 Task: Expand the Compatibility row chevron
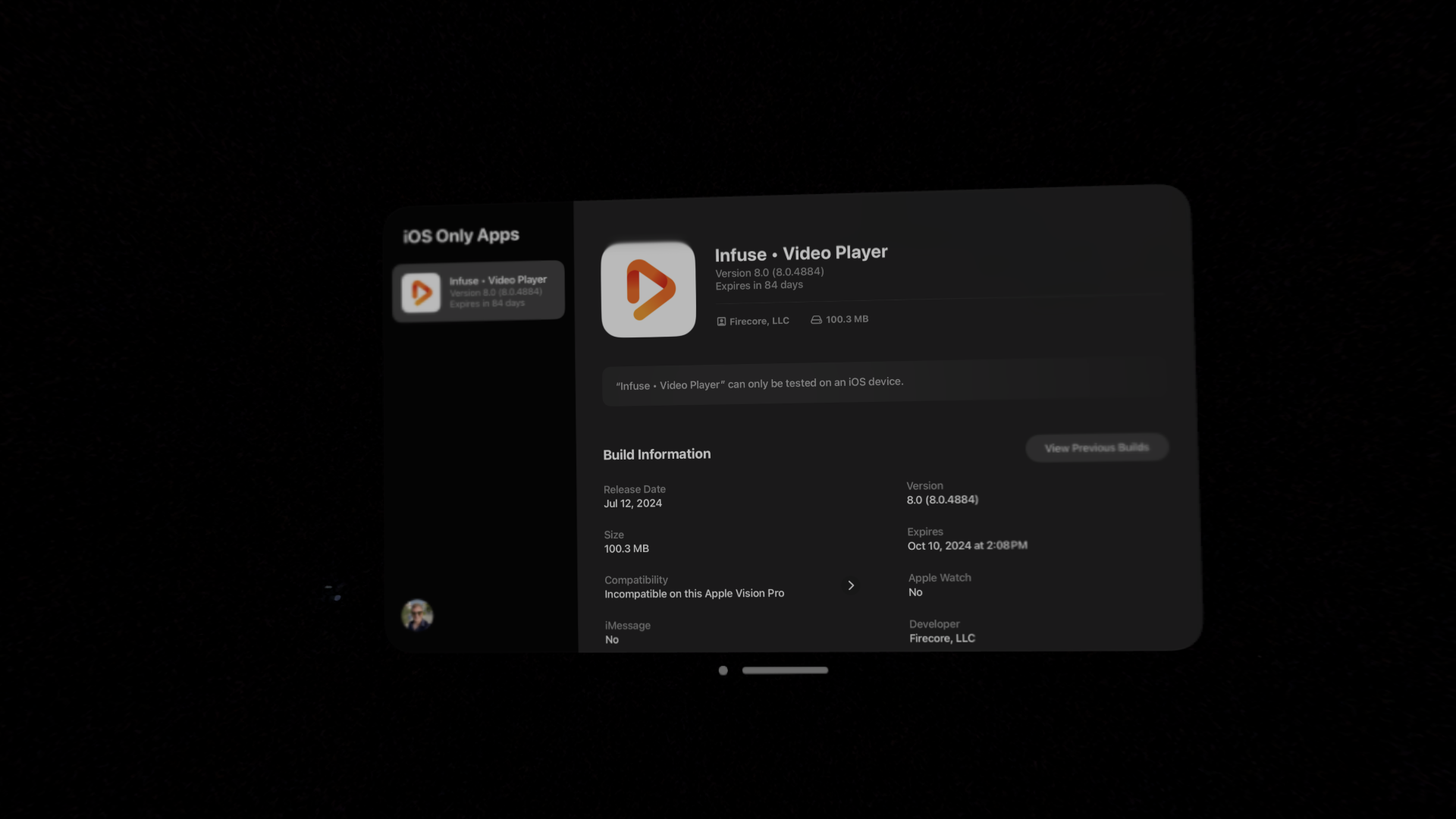(851, 585)
